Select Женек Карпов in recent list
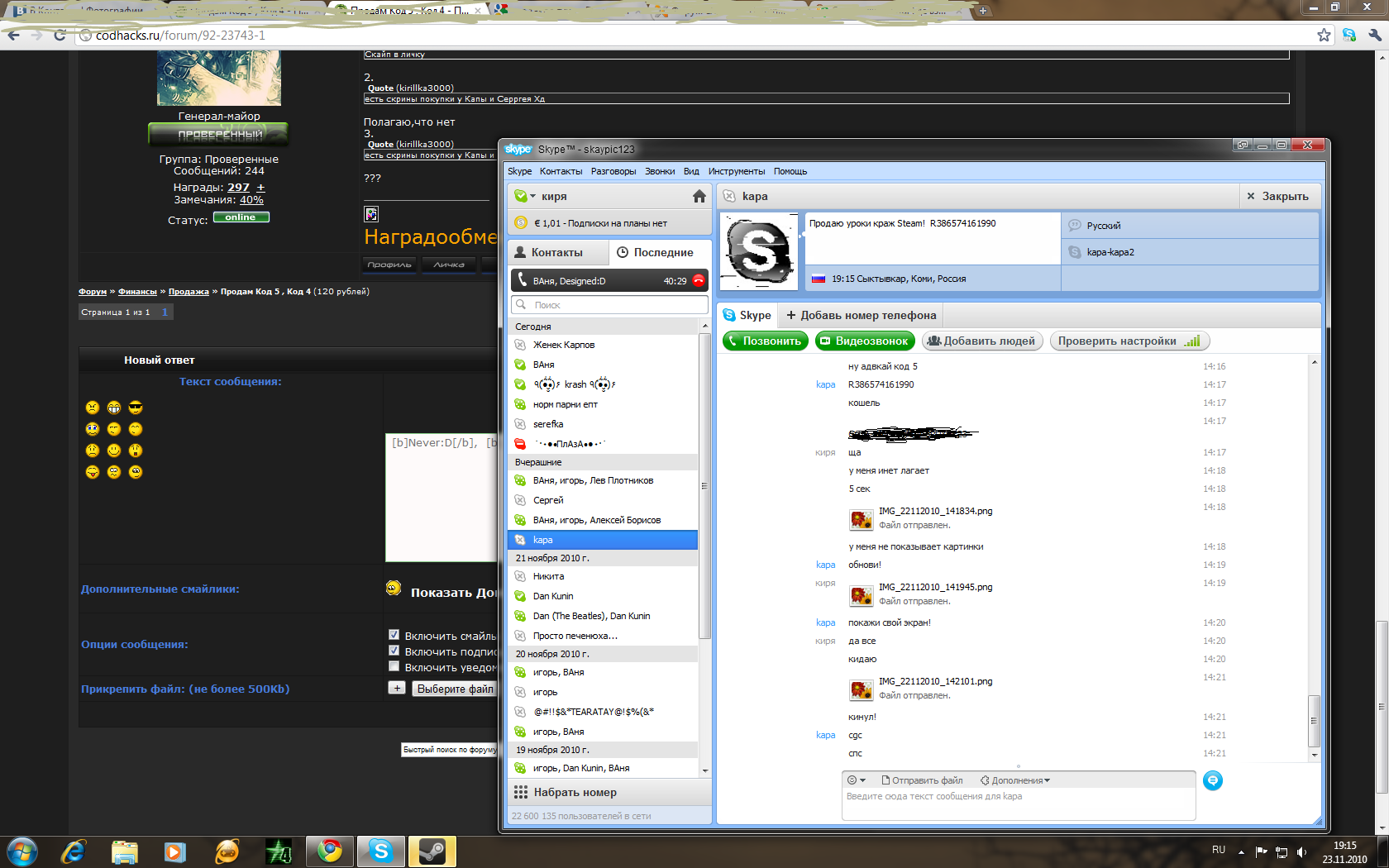 [x=604, y=345]
